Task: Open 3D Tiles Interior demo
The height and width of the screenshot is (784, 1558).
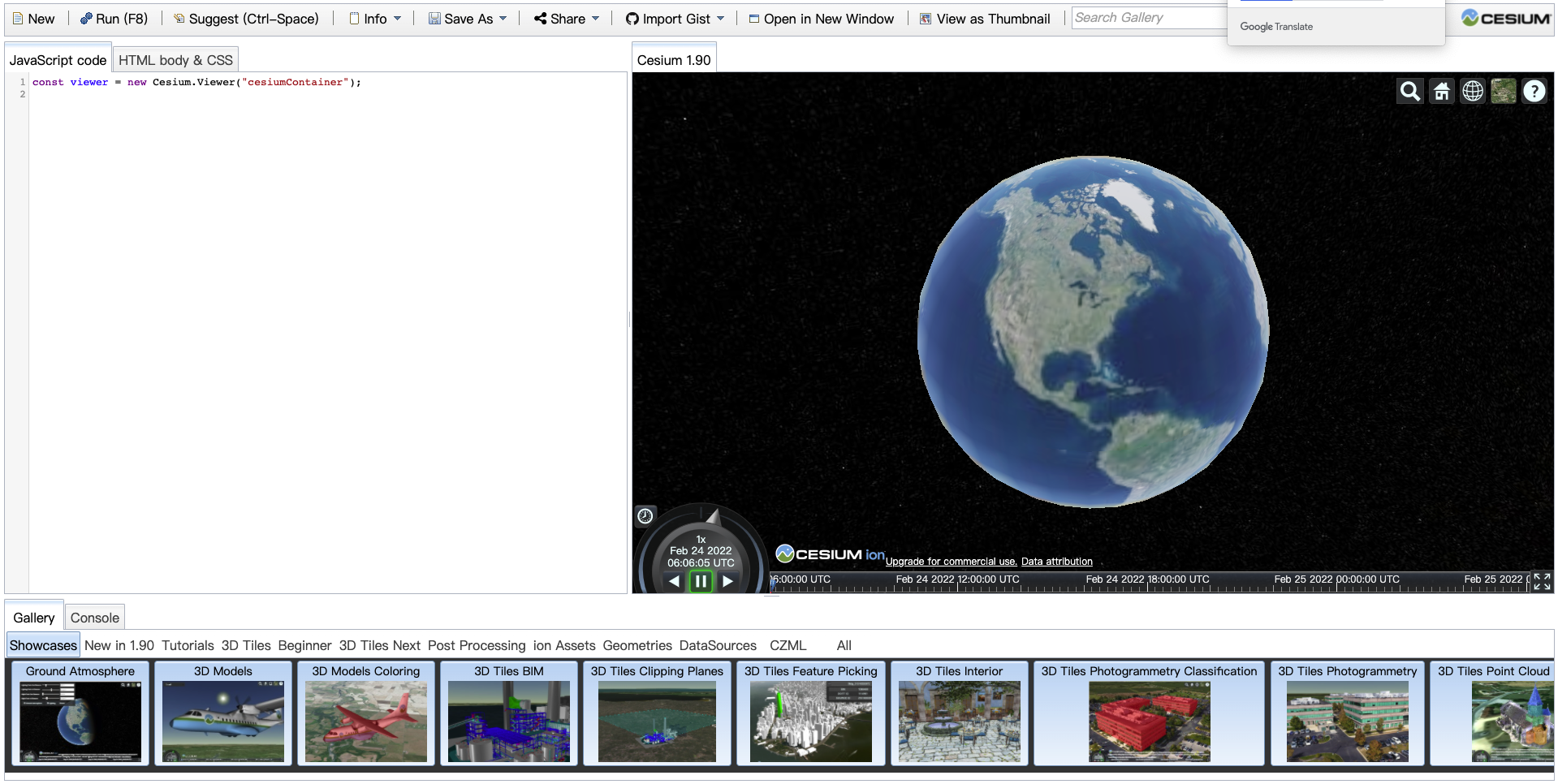Action: point(960,713)
